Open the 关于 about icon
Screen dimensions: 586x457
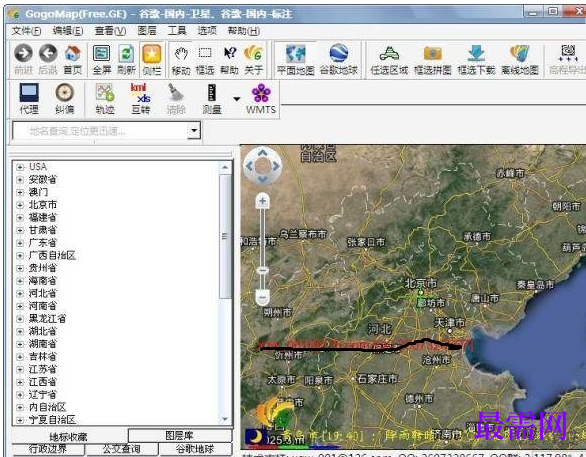pos(253,53)
